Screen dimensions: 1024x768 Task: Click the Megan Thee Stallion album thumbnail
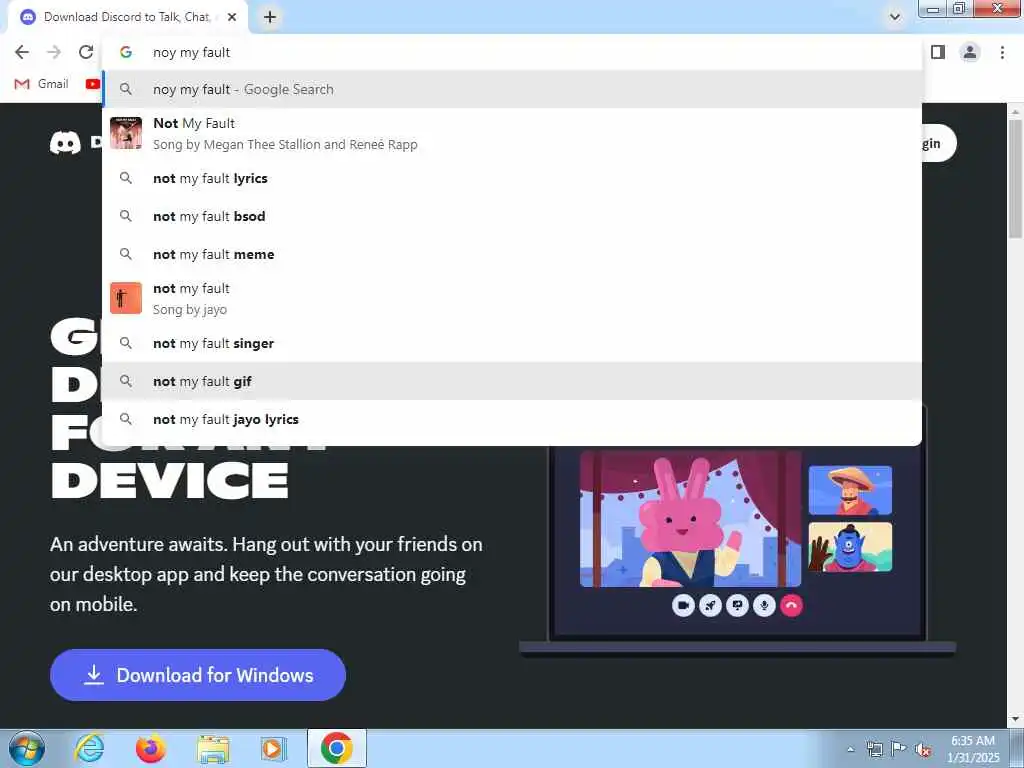126,133
